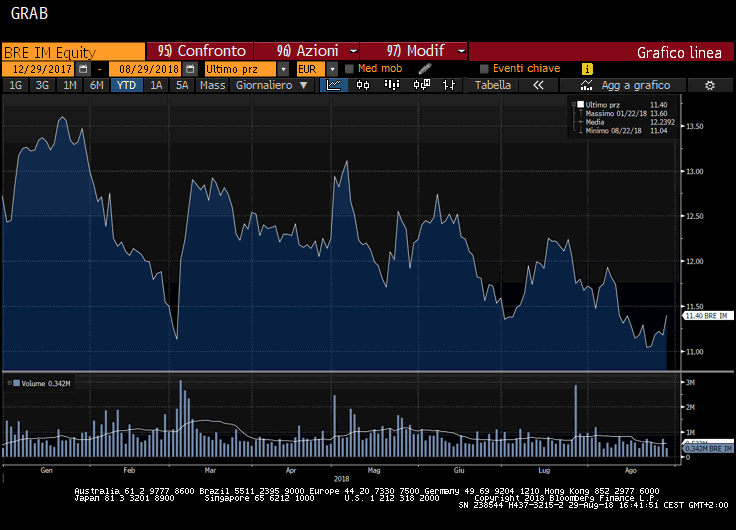Select the candle chart with annotation icon
The height and width of the screenshot is (530, 736).
pos(421,85)
